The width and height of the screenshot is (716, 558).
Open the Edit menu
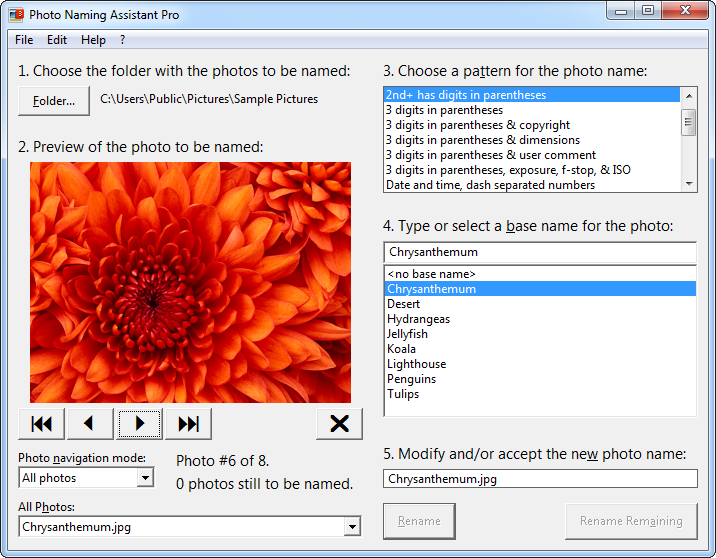point(57,40)
